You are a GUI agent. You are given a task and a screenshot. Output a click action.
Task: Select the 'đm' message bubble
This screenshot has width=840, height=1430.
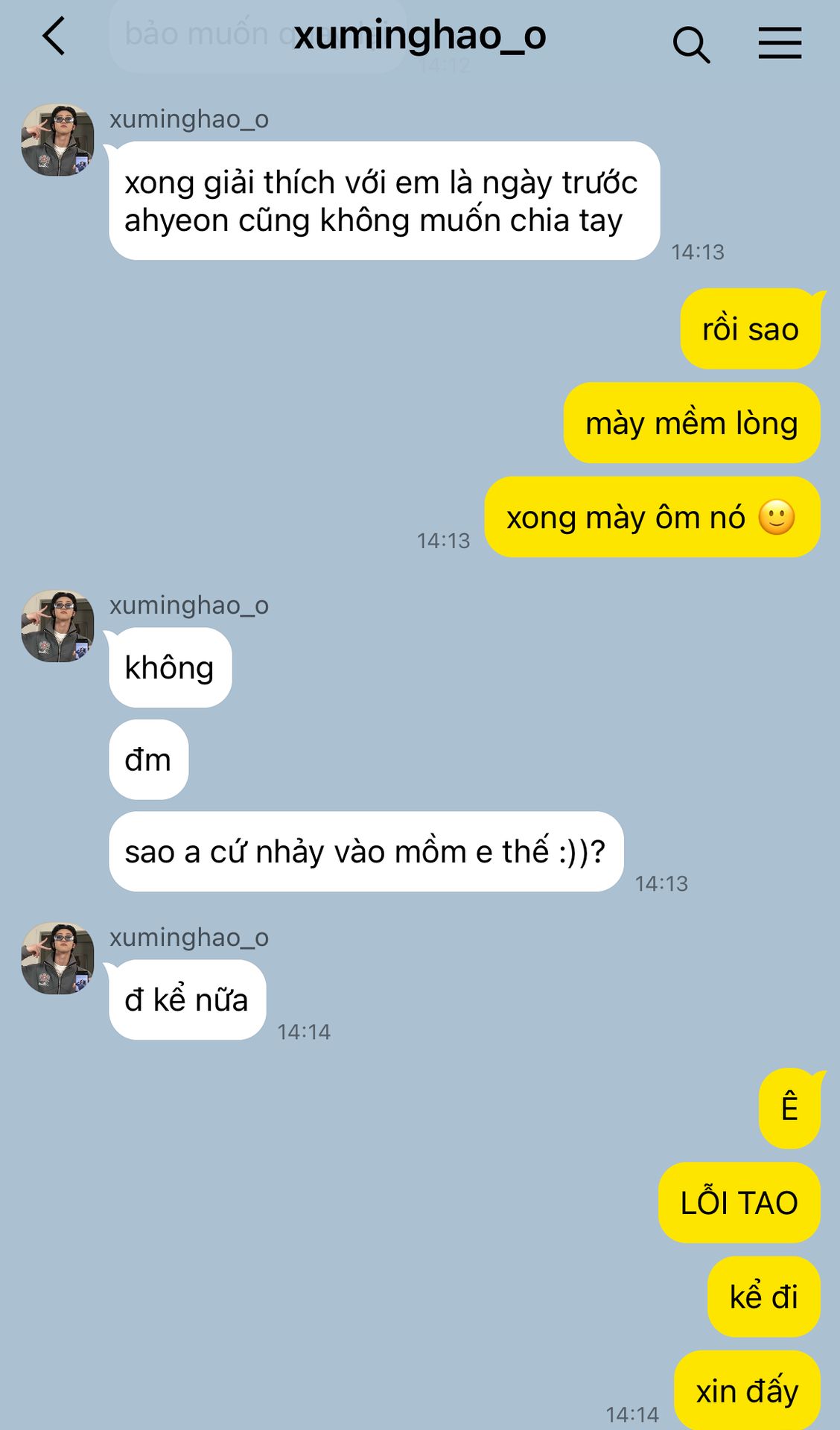click(x=149, y=760)
